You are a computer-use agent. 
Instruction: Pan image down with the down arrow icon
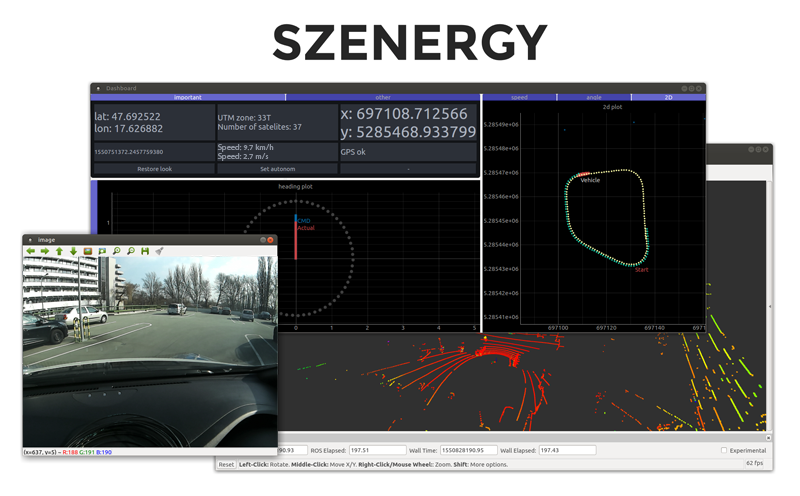73,251
